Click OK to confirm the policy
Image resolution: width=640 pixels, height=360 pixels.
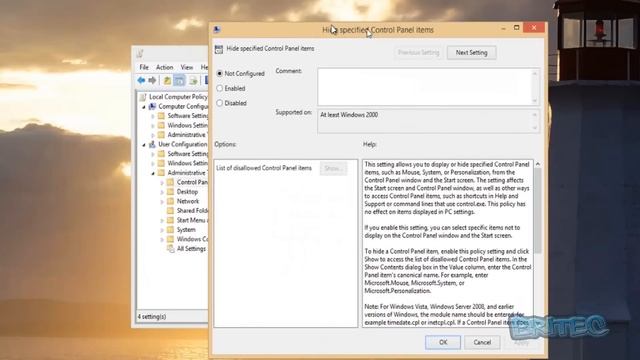coord(443,342)
